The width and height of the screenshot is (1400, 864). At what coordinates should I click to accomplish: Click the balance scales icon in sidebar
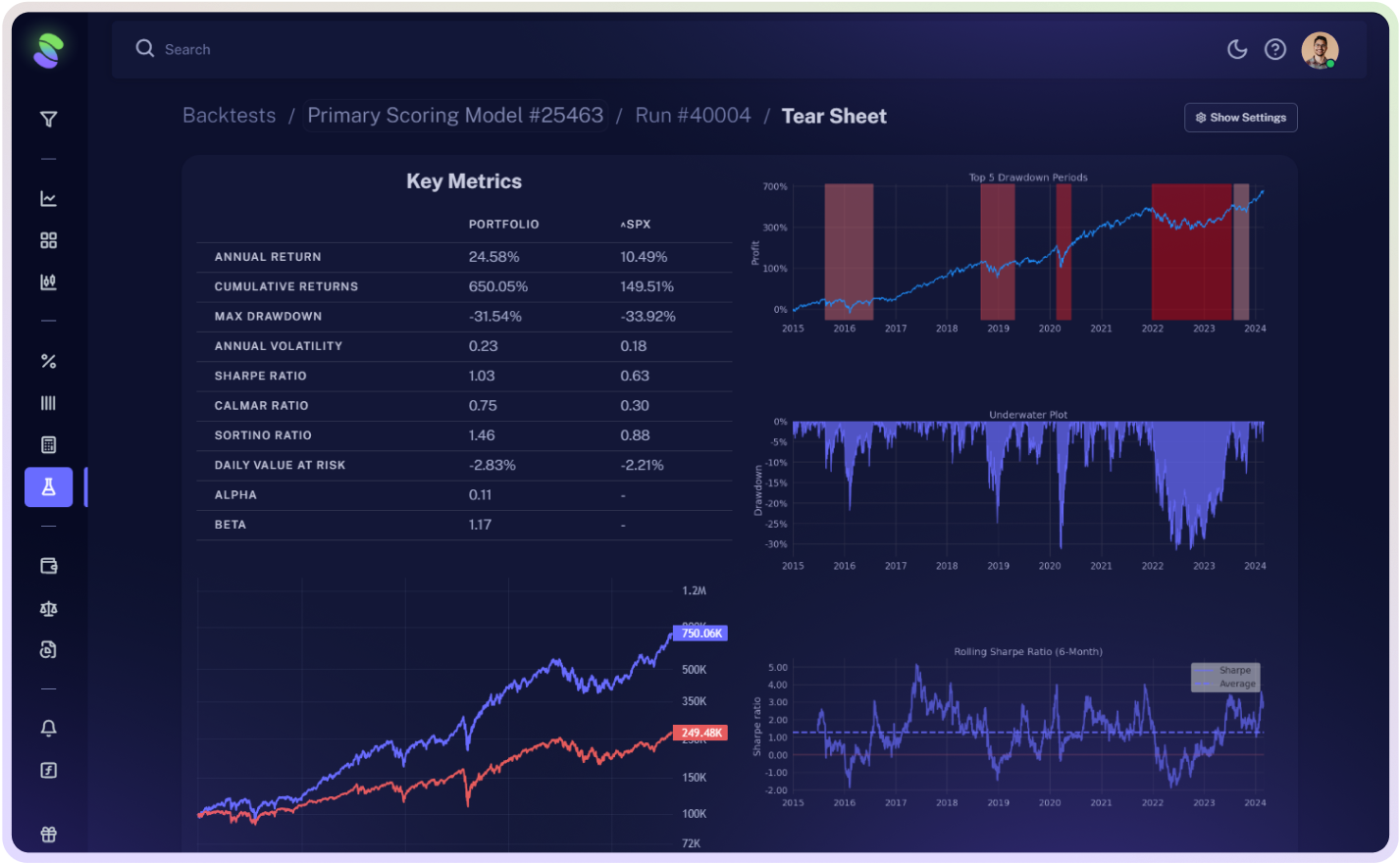(x=48, y=608)
